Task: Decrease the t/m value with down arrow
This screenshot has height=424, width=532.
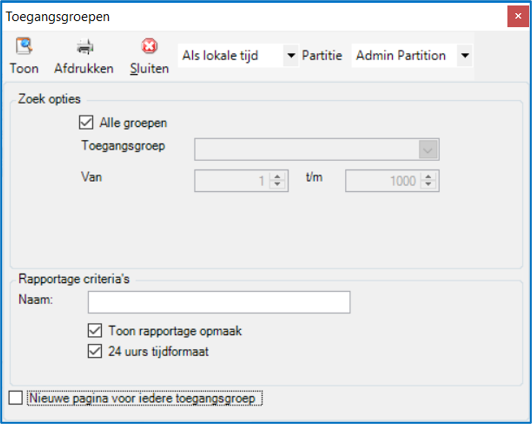Action: [428, 184]
